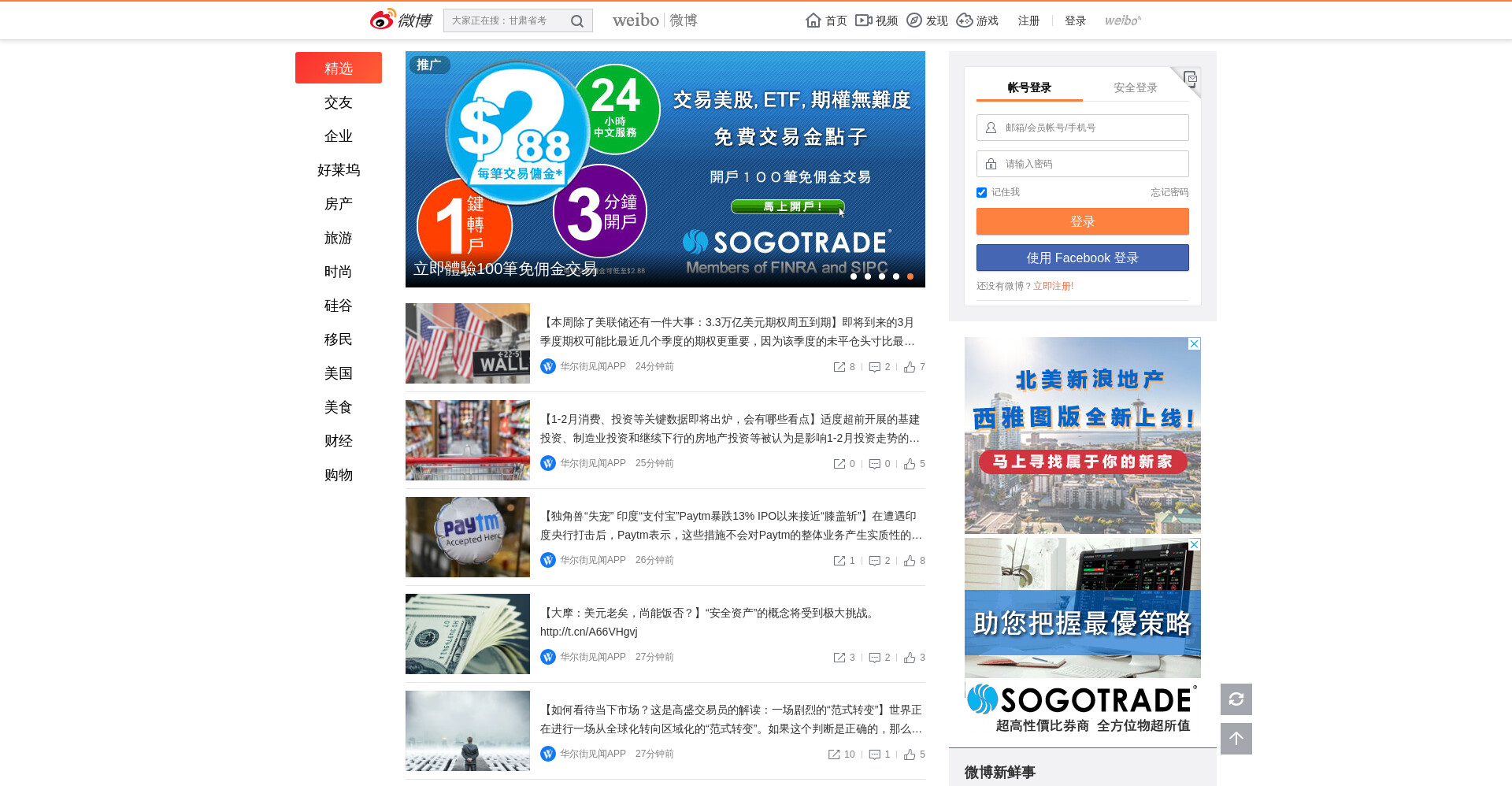
Task: Like the Paytm post
Action: click(x=910, y=561)
